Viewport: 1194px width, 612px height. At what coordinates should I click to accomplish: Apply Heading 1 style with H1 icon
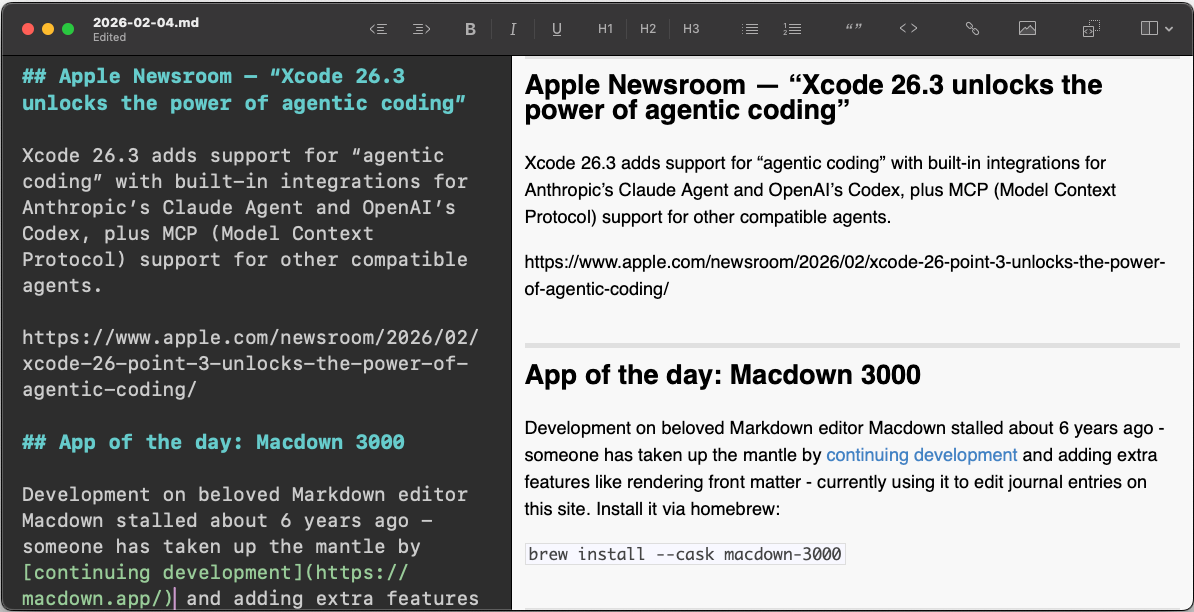(604, 29)
